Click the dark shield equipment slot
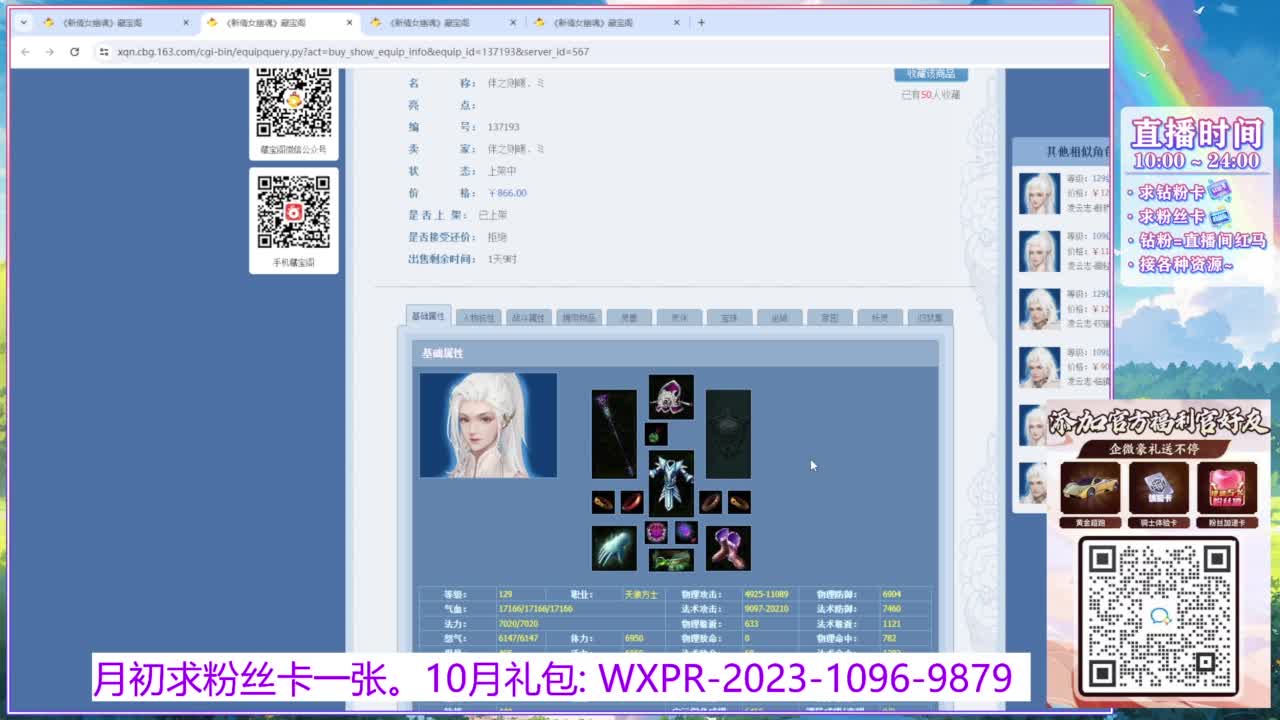Viewport: 1280px width, 720px height. [728, 434]
